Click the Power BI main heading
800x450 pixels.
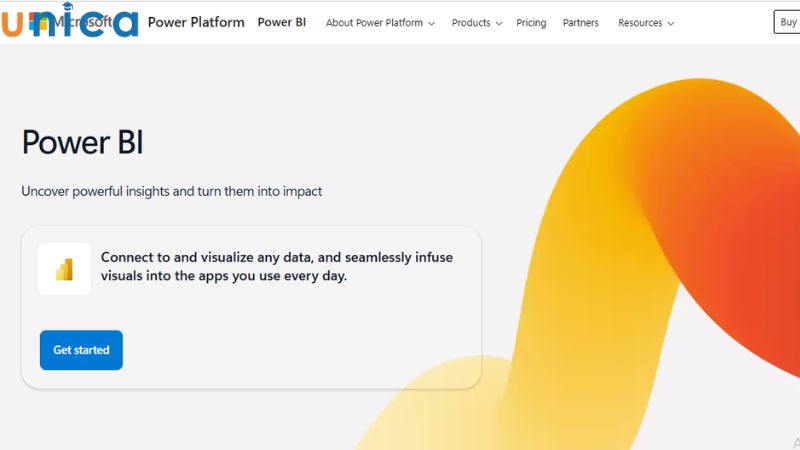83,142
